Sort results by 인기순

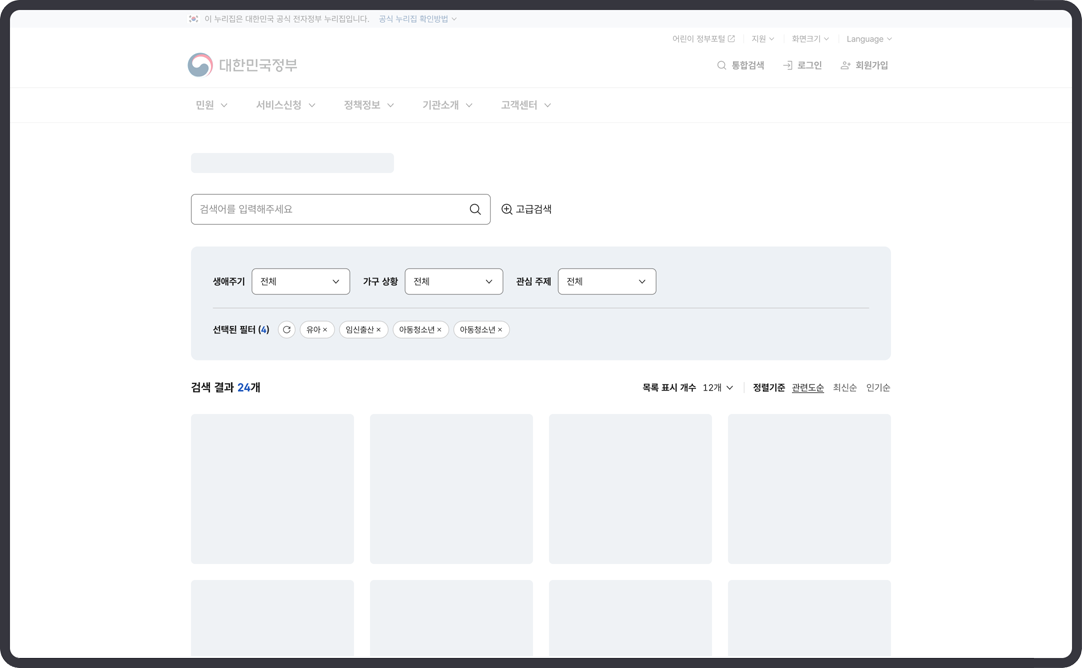tap(878, 388)
